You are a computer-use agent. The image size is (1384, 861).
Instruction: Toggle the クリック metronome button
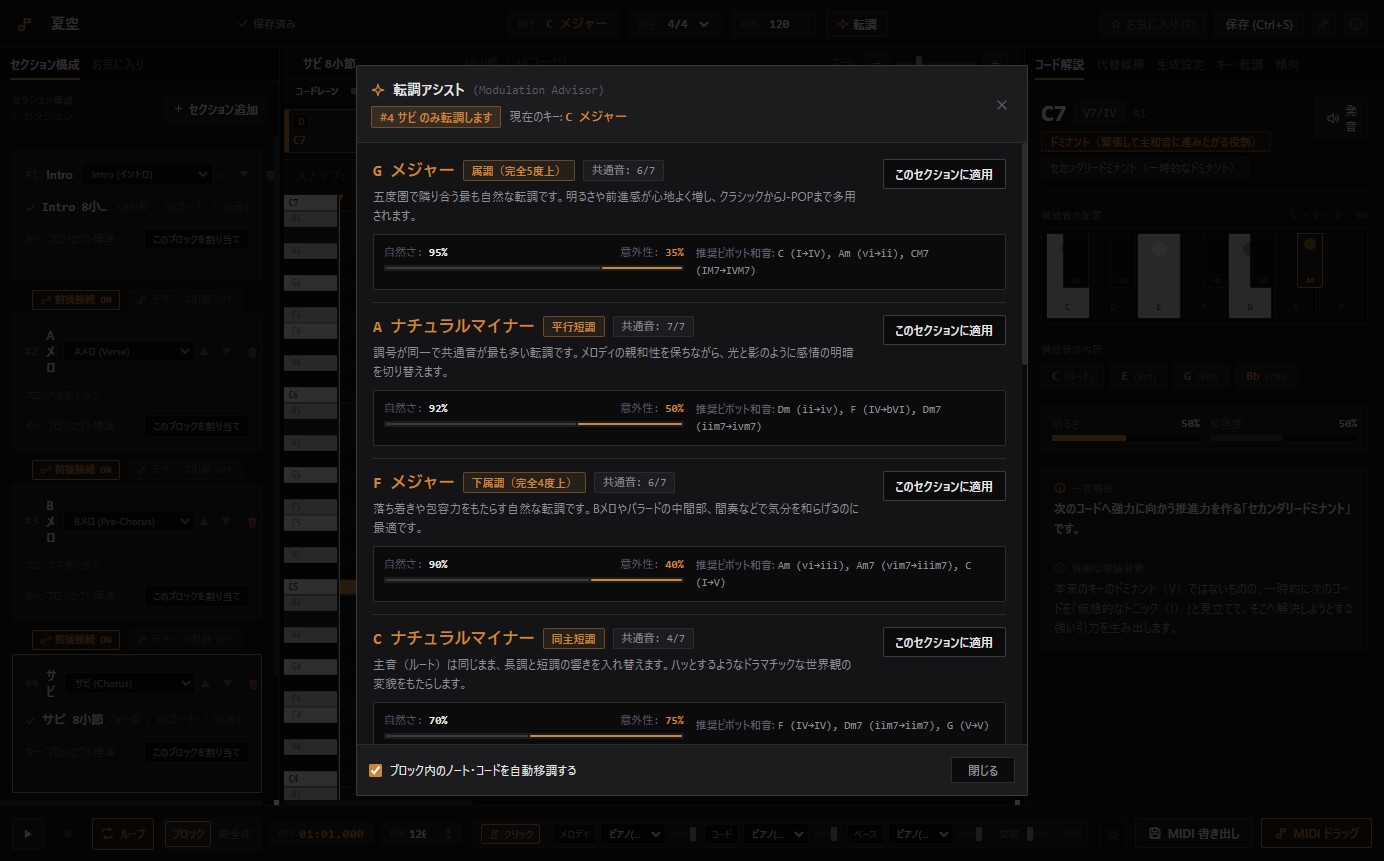pos(510,833)
